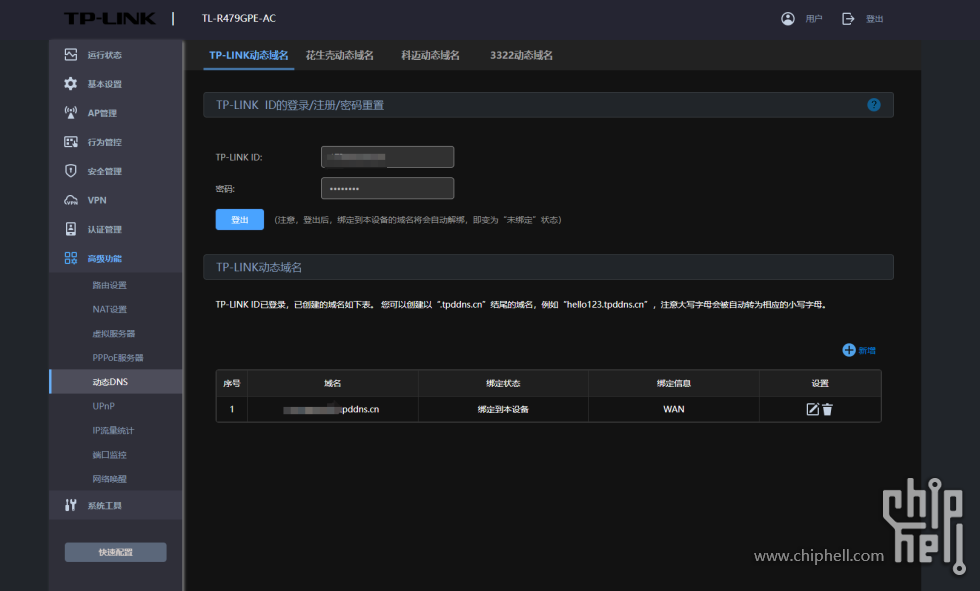Click the logout icon in header
980x591 pixels.
click(848, 19)
